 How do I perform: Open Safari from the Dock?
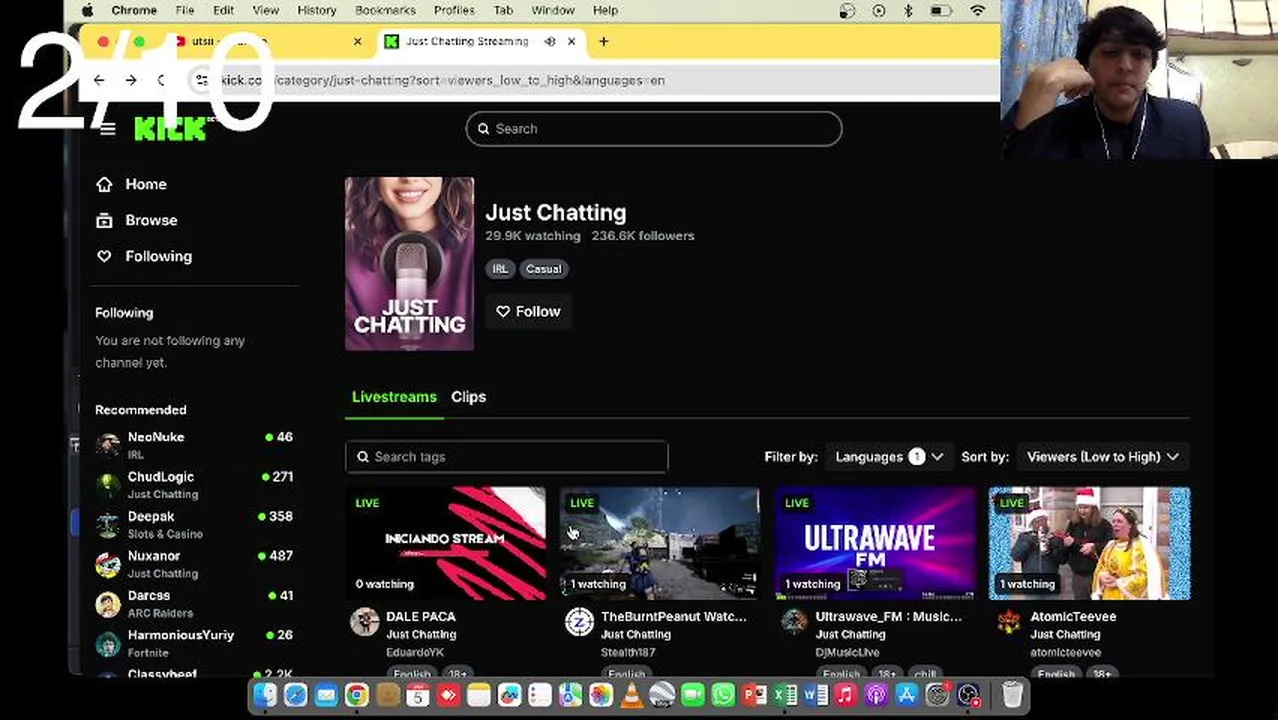click(296, 695)
